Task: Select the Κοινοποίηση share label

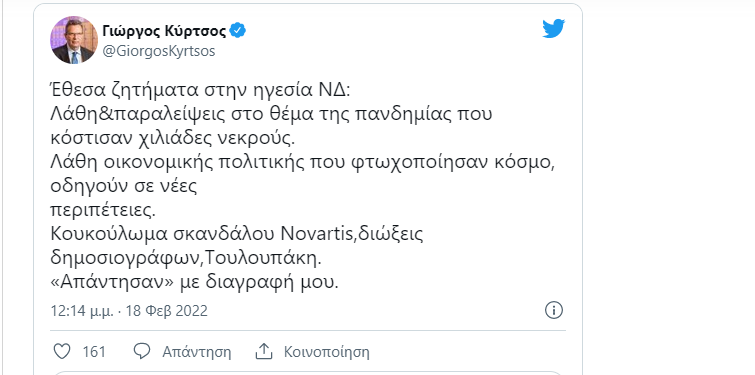Action: point(326,352)
